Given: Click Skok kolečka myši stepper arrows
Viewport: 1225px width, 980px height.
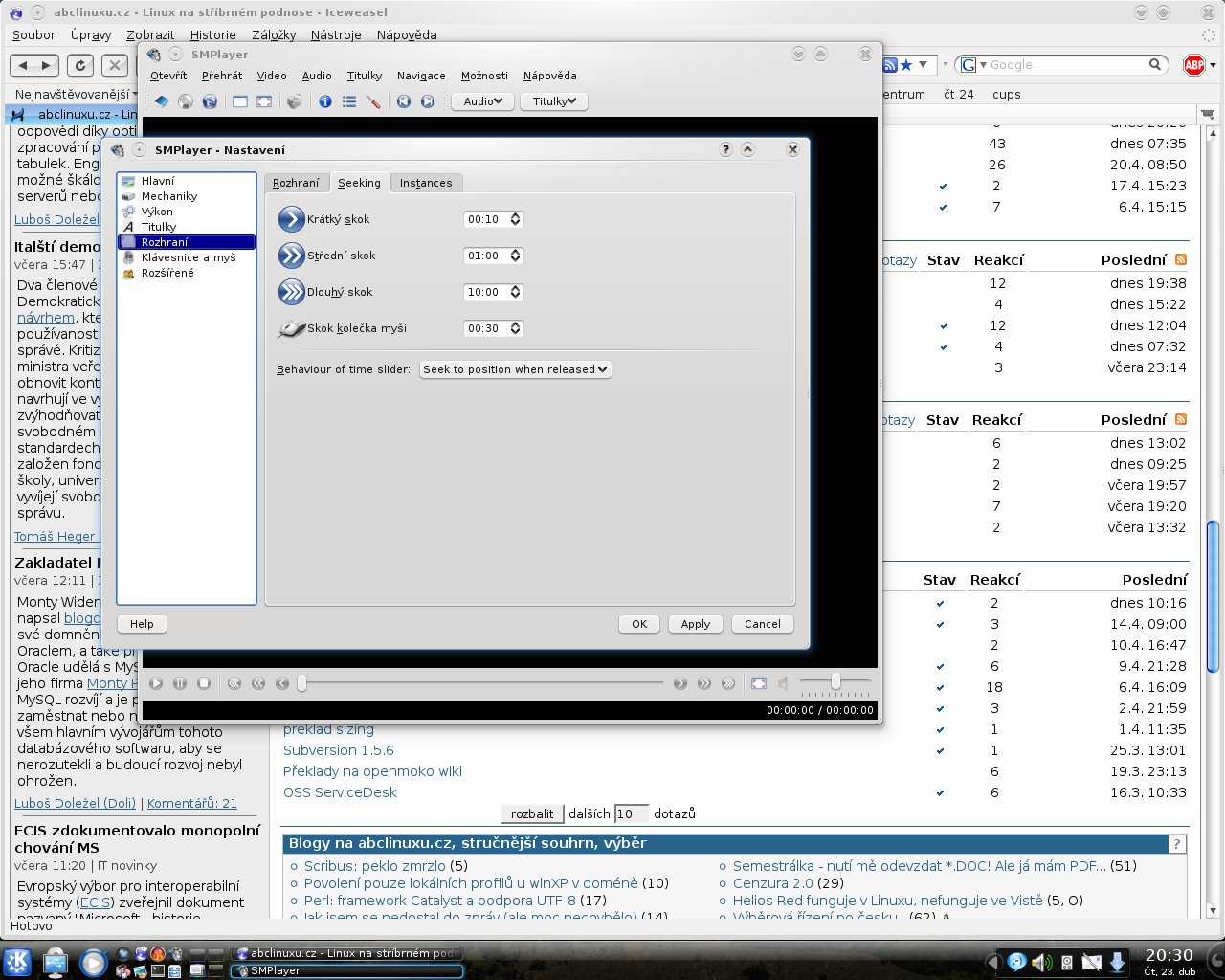Looking at the screenshot, I should pos(516,328).
